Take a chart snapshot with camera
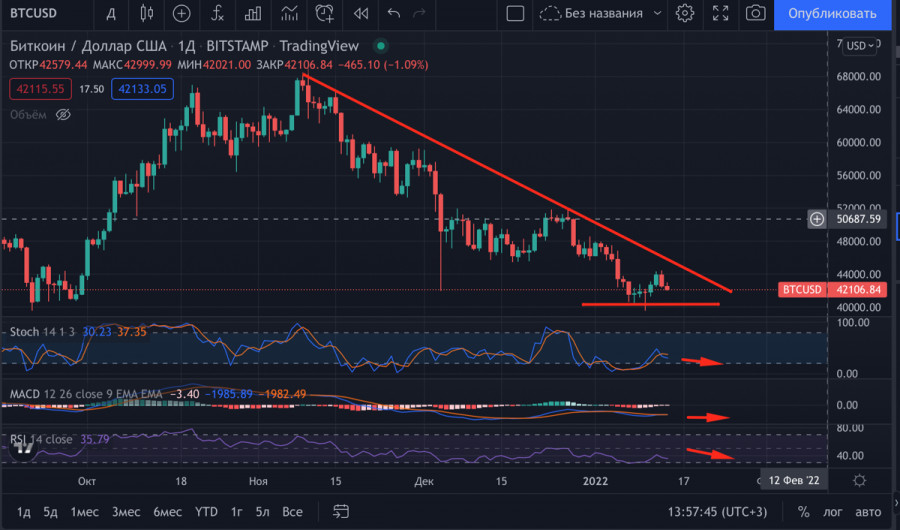Screen dimensions: 900x530 (755, 13)
